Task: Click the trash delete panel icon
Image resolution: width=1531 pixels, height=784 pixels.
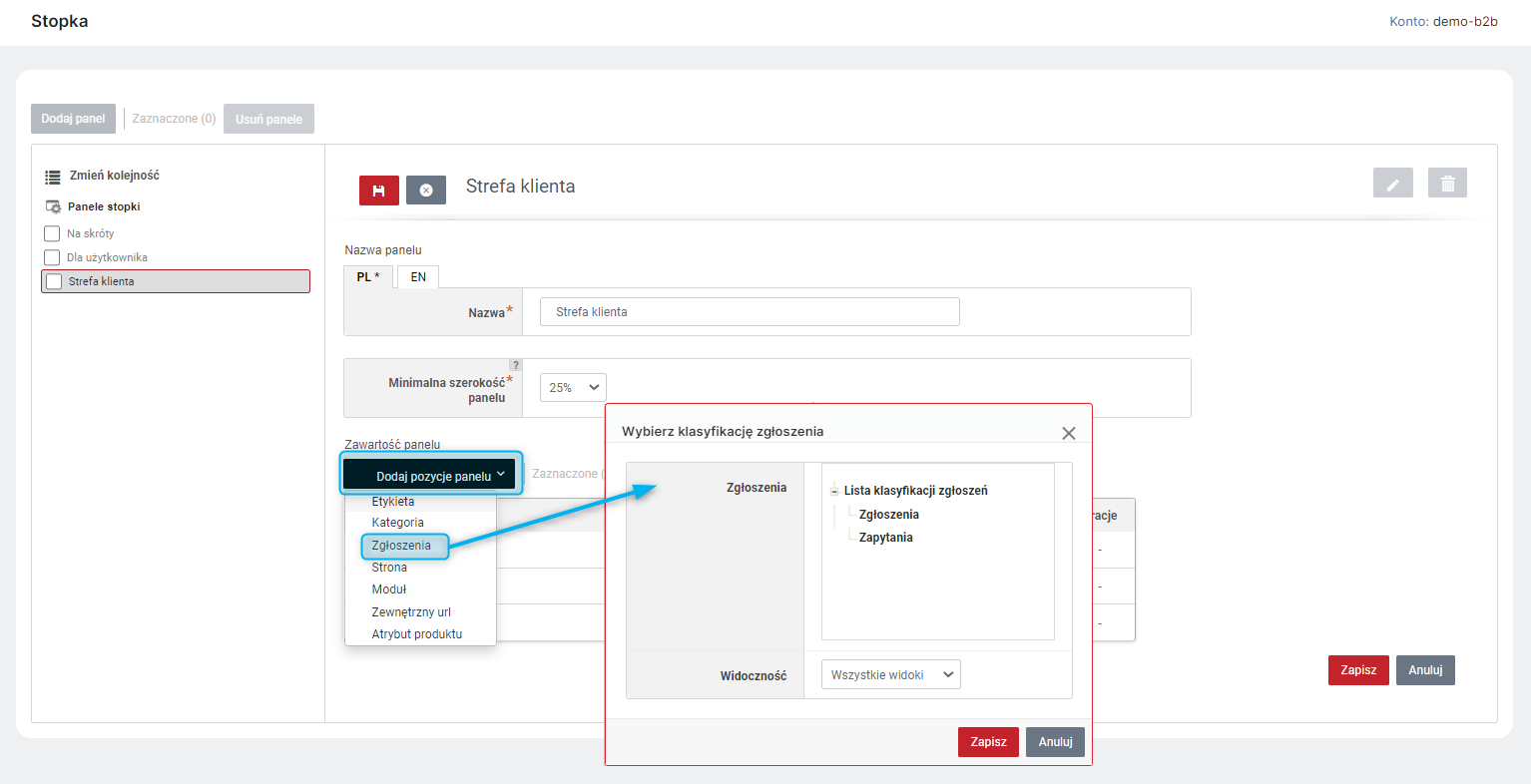Action: pos(1448,183)
